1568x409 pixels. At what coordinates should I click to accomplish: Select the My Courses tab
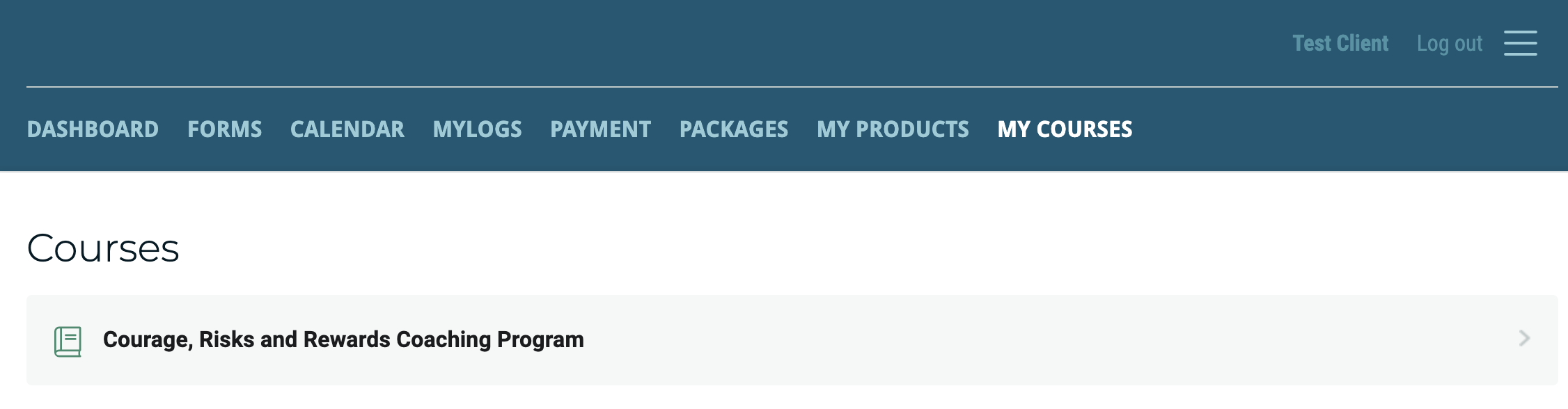[1065, 129]
